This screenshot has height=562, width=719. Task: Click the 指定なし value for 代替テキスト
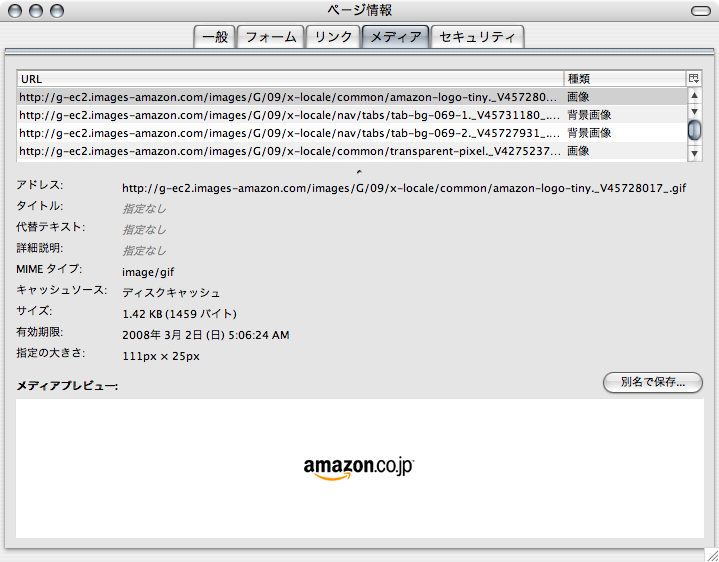point(144,230)
